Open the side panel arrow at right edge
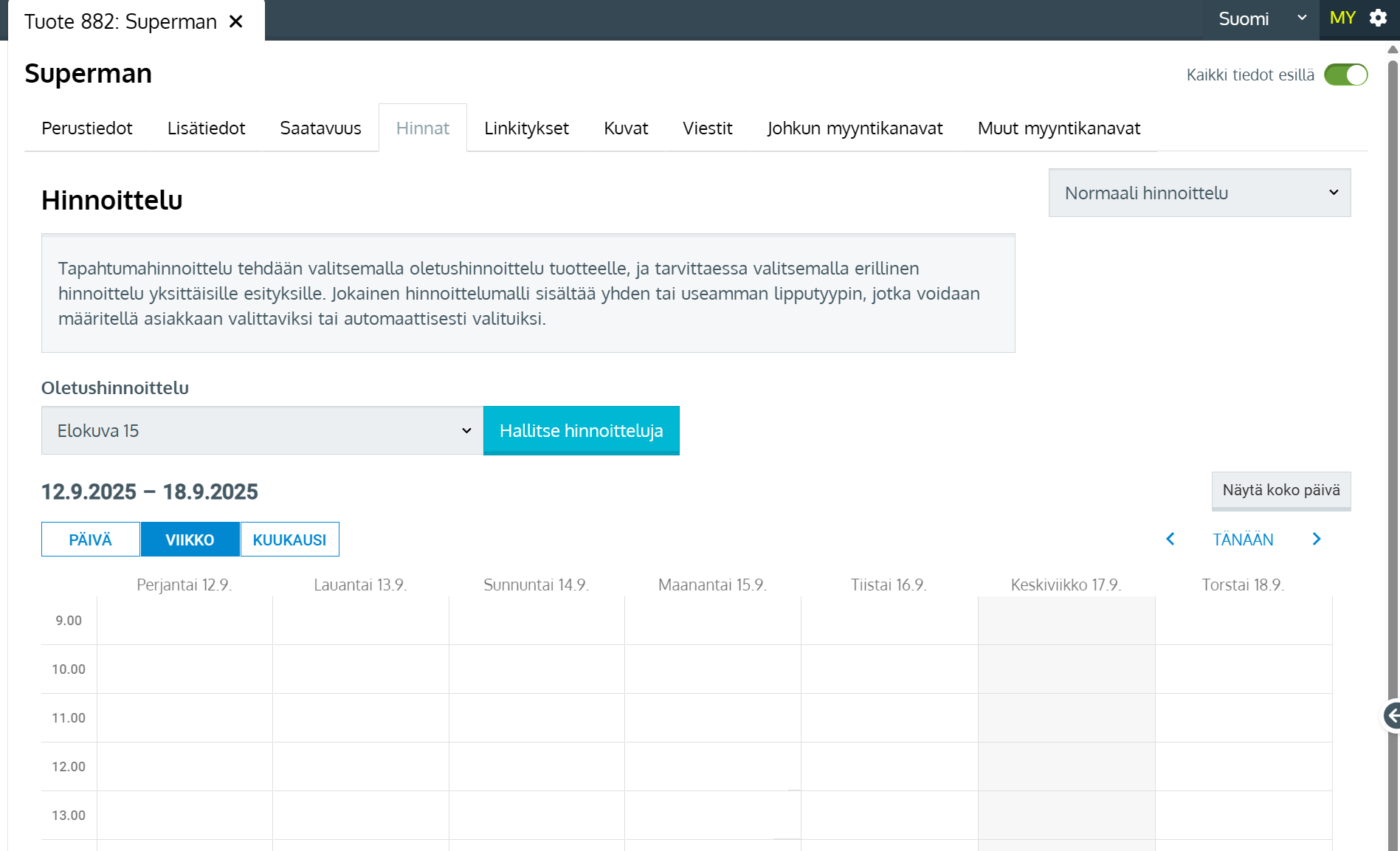The image size is (1400, 851). (1391, 715)
